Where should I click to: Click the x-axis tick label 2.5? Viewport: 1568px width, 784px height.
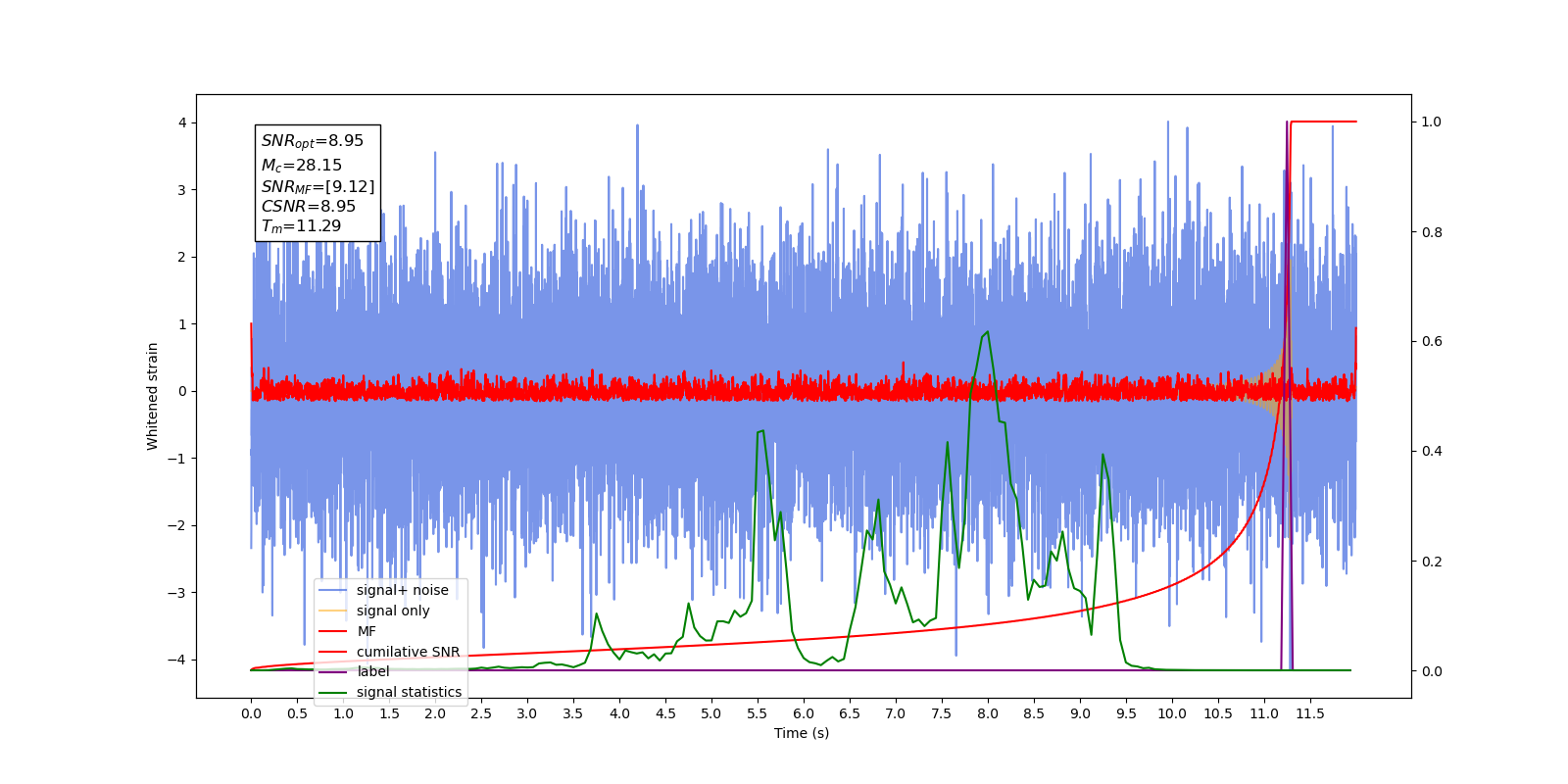pos(481,713)
